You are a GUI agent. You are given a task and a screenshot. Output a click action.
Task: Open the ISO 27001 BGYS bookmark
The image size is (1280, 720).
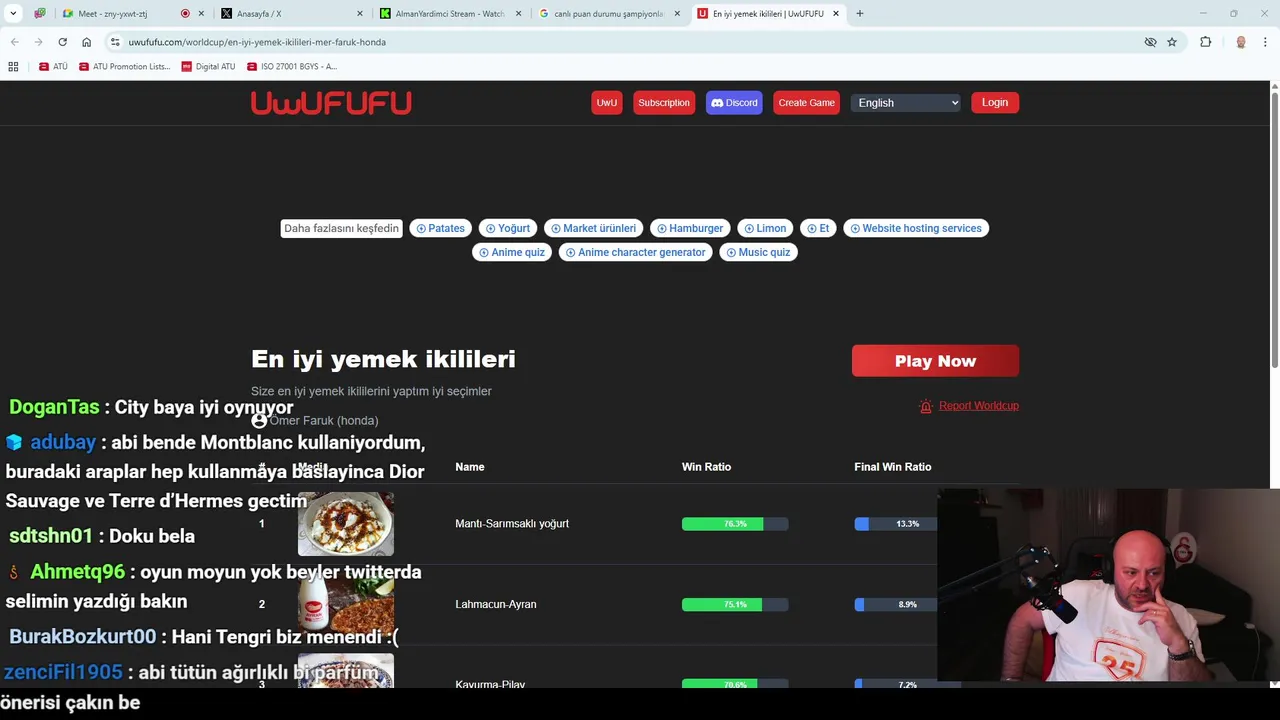(x=291, y=67)
